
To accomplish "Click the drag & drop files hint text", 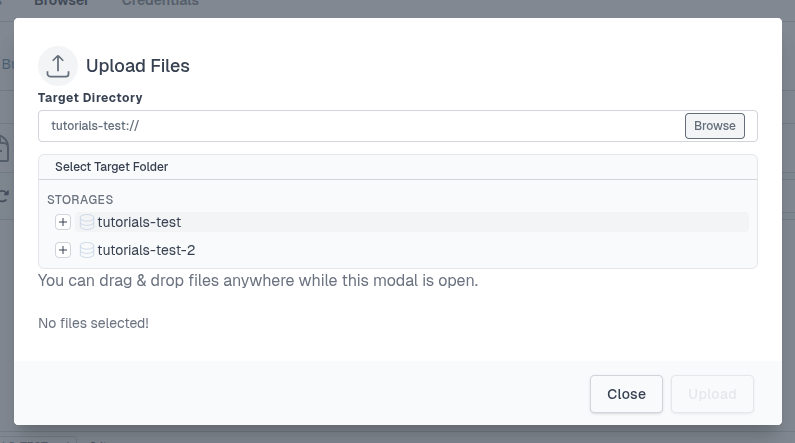I will (258, 280).
